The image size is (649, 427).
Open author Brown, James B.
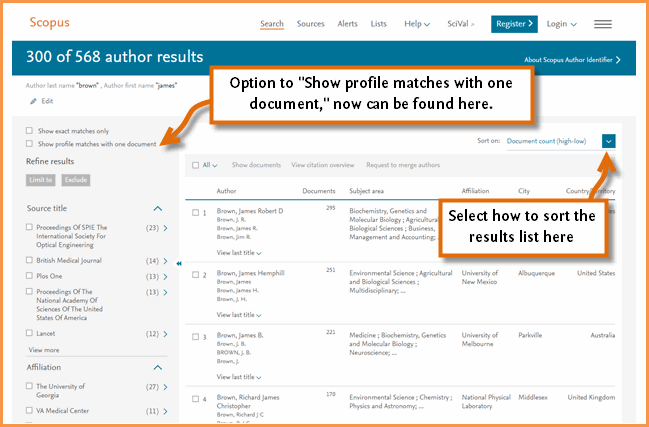click(x=240, y=336)
